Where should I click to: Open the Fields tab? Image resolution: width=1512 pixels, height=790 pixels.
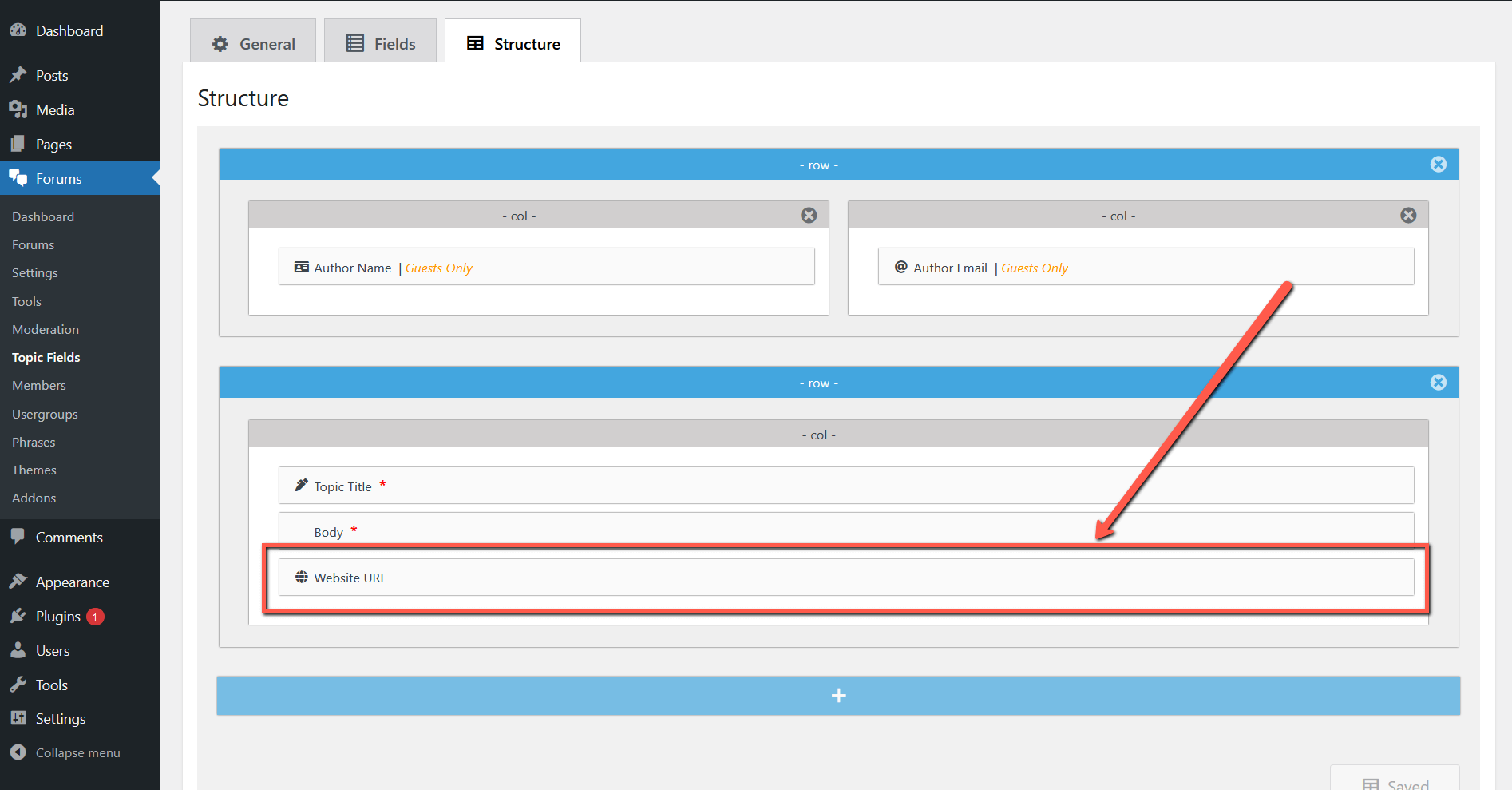381,43
